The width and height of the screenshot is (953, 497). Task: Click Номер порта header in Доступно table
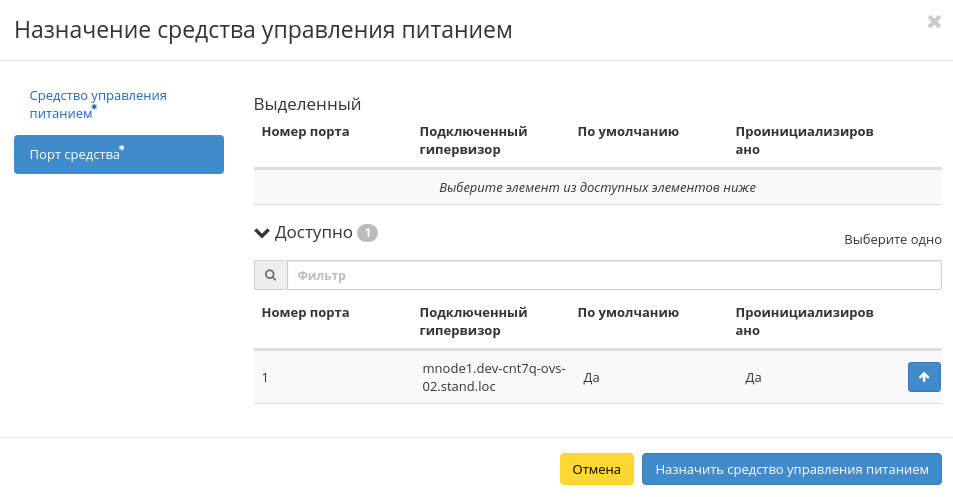(x=305, y=312)
